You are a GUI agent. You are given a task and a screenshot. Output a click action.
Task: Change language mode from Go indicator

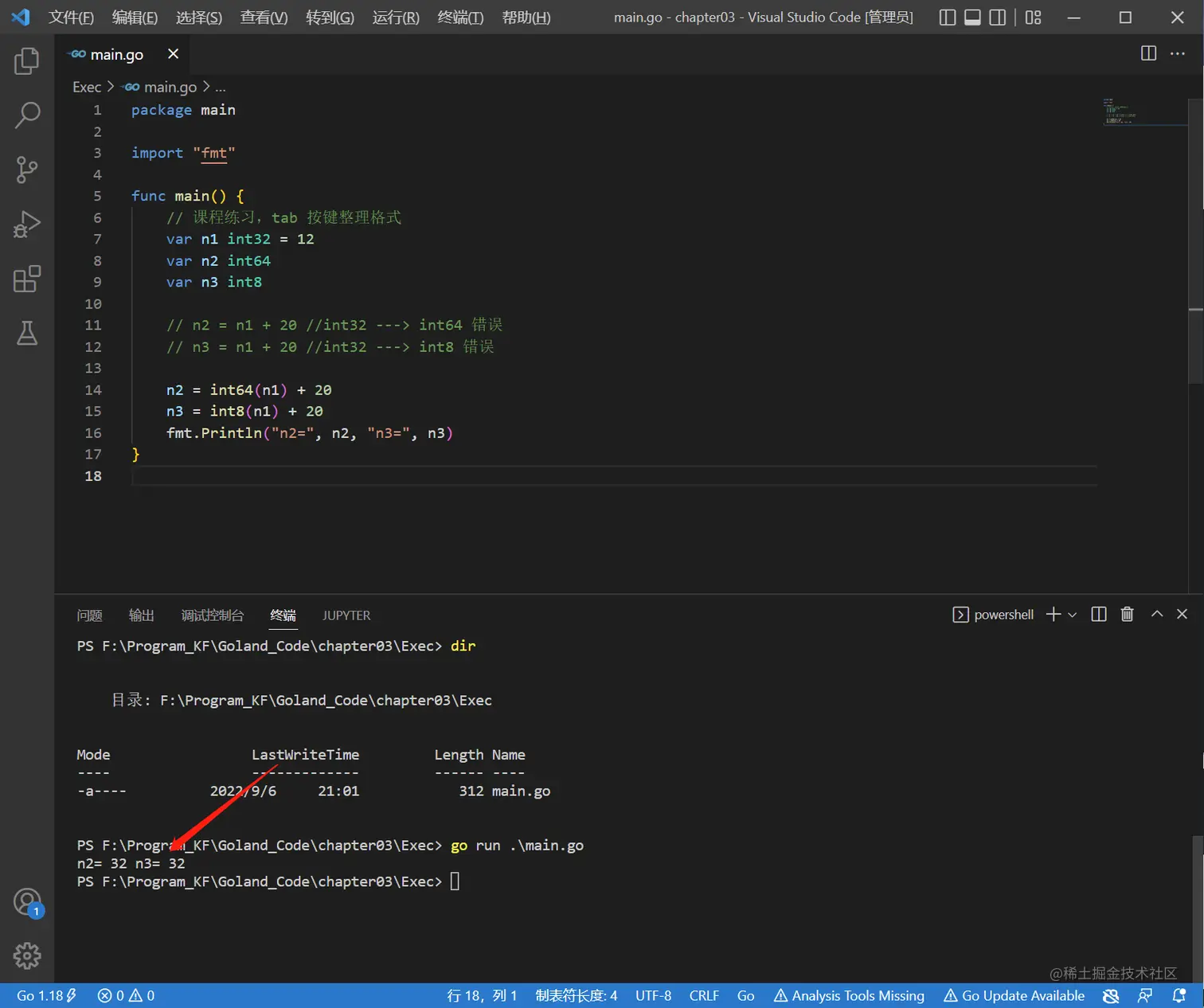click(746, 995)
